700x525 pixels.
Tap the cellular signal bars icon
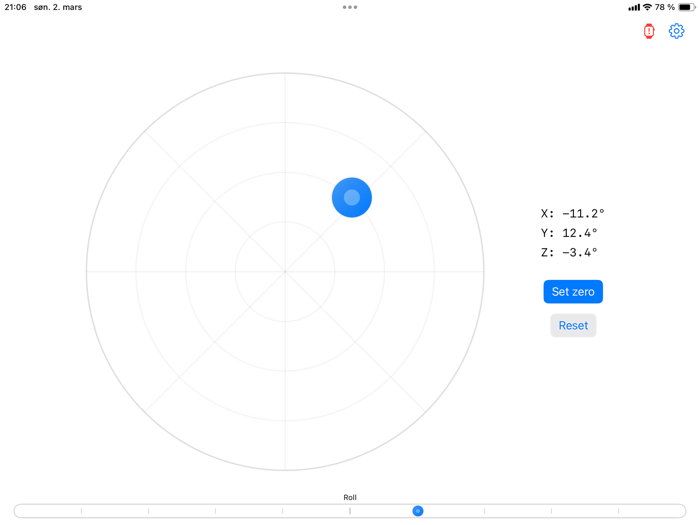click(634, 8)
